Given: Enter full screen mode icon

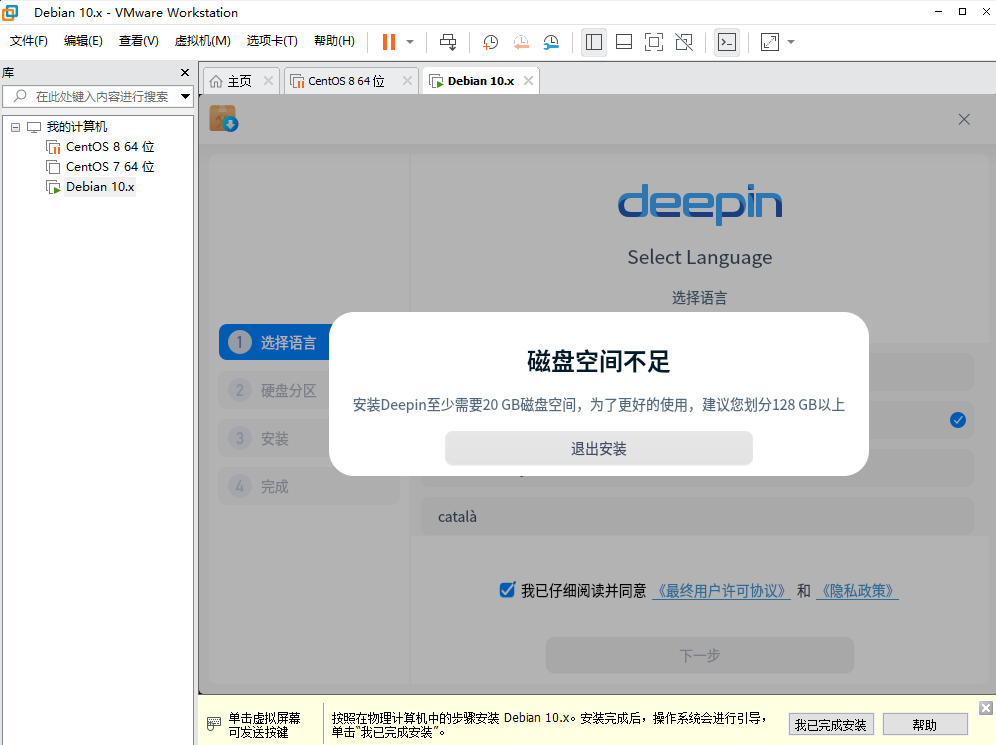Looking at the screenshot, I should [x=653, y=42].
